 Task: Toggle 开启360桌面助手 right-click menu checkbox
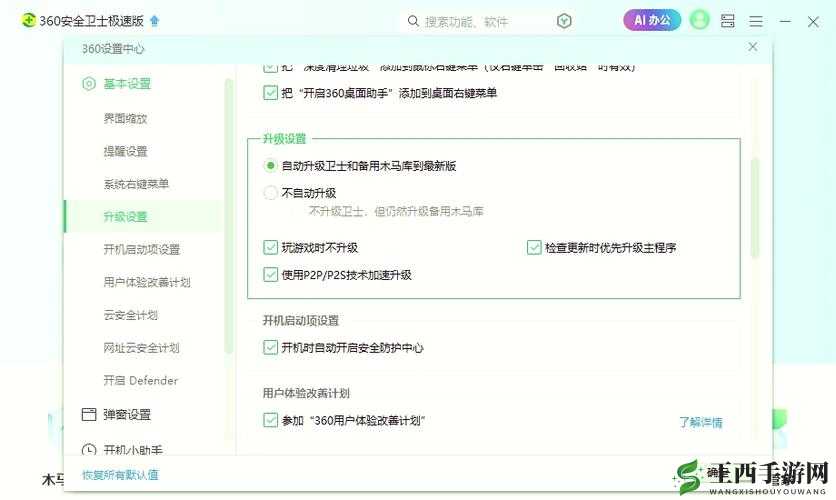pyautogui.click(x=270, y=93)
